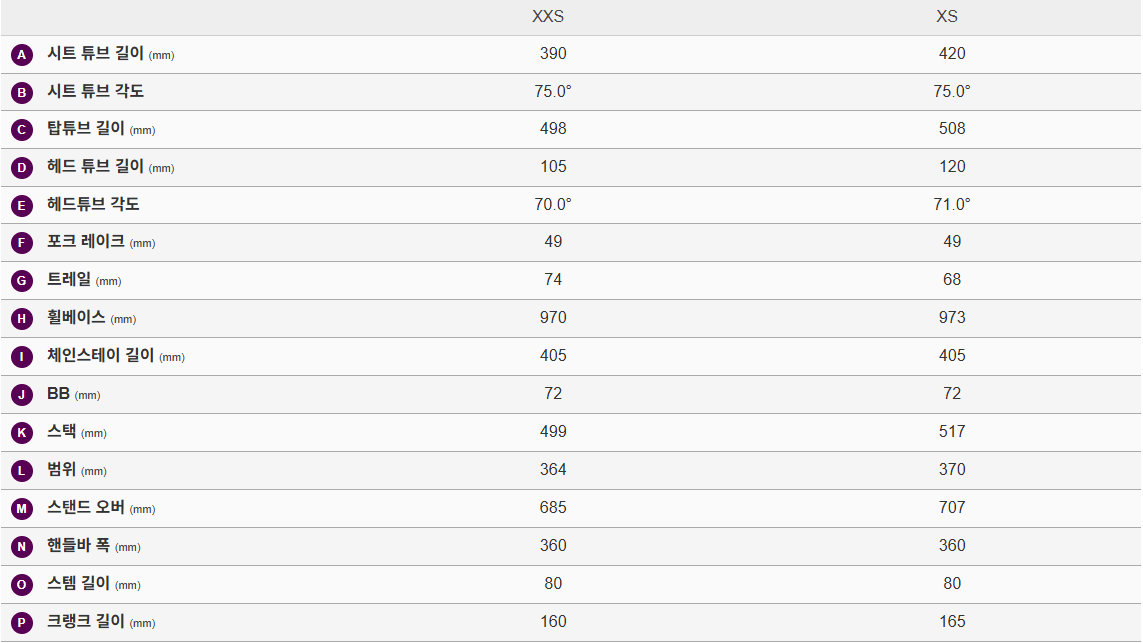
Task: Click the F fork rake circle icon
Action: pyautogui.click(x=22, y=243)
